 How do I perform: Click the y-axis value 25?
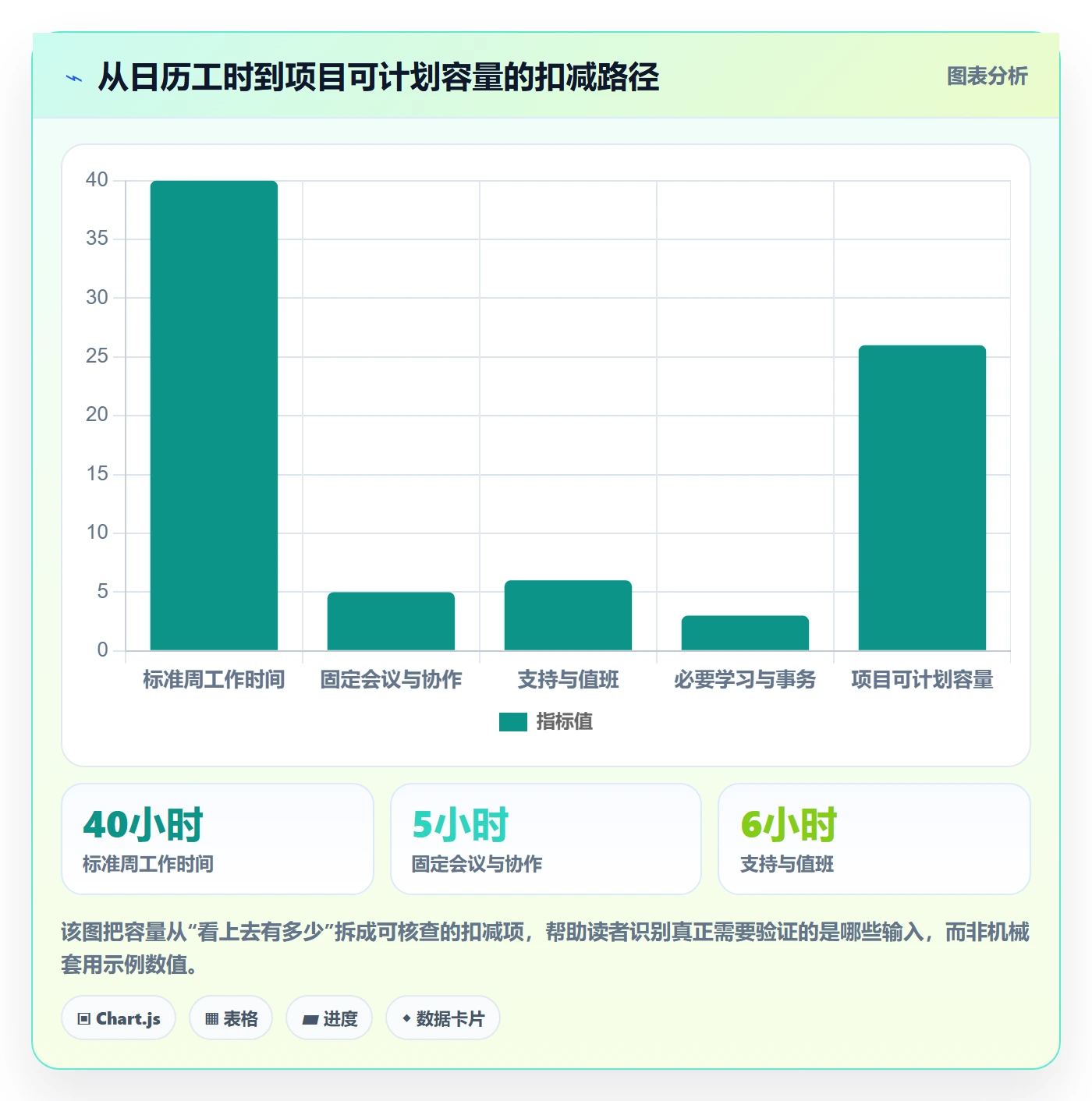point(97,356)
